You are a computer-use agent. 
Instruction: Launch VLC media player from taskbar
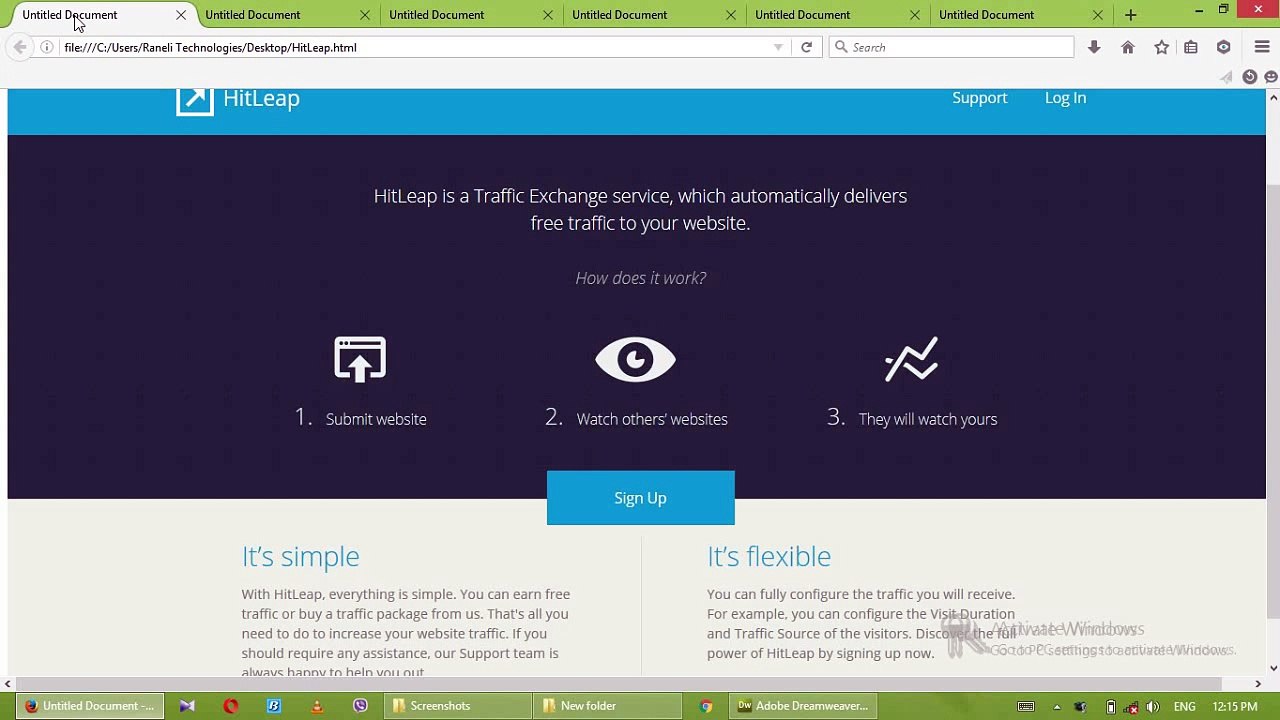click(317, 706)
